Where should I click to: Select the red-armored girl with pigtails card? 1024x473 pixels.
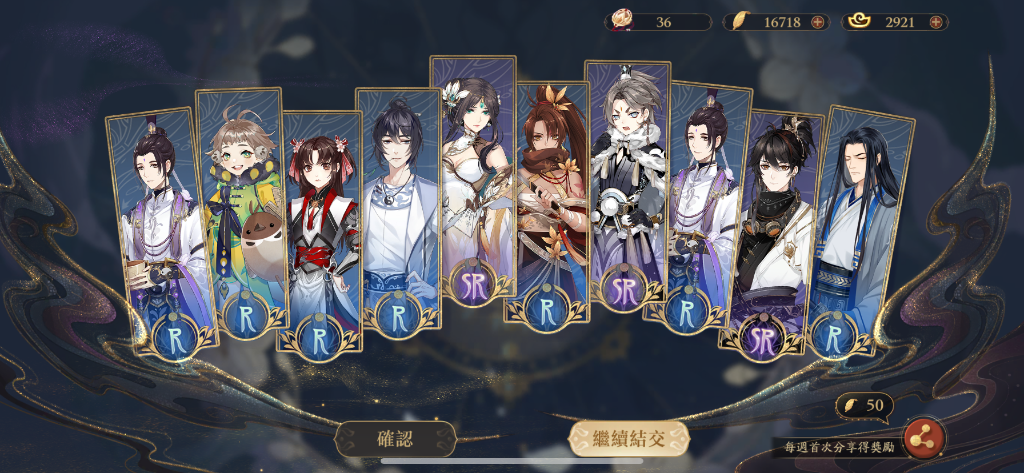click(x=319, y=231)
